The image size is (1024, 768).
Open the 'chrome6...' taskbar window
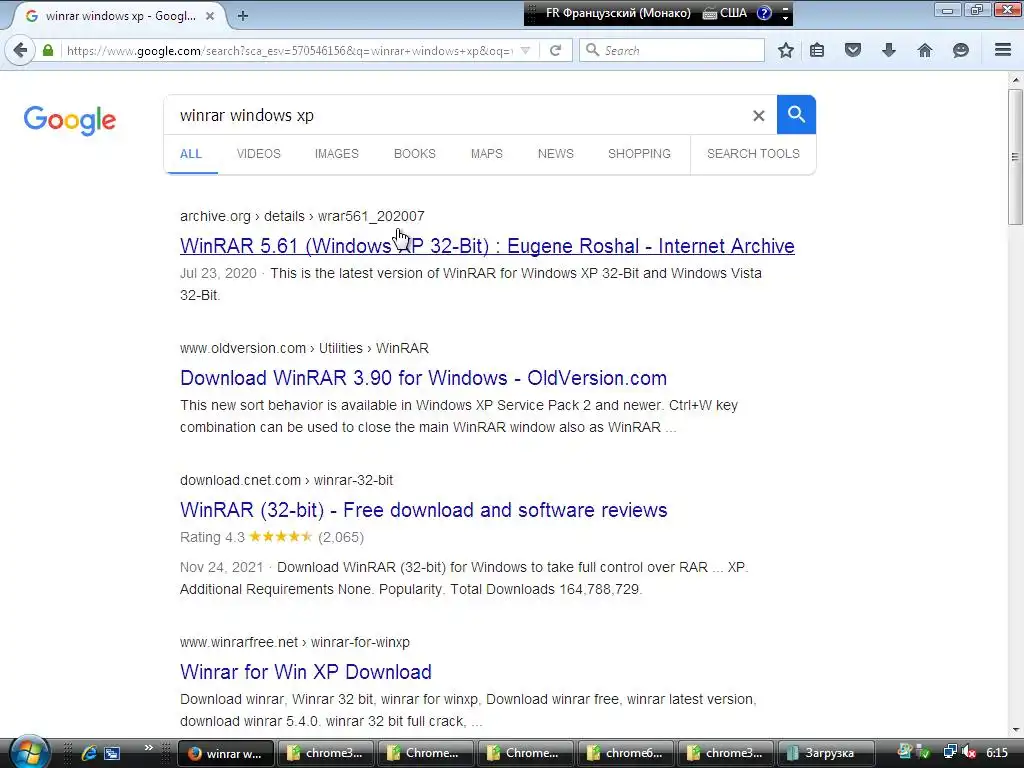click(625, 753)
